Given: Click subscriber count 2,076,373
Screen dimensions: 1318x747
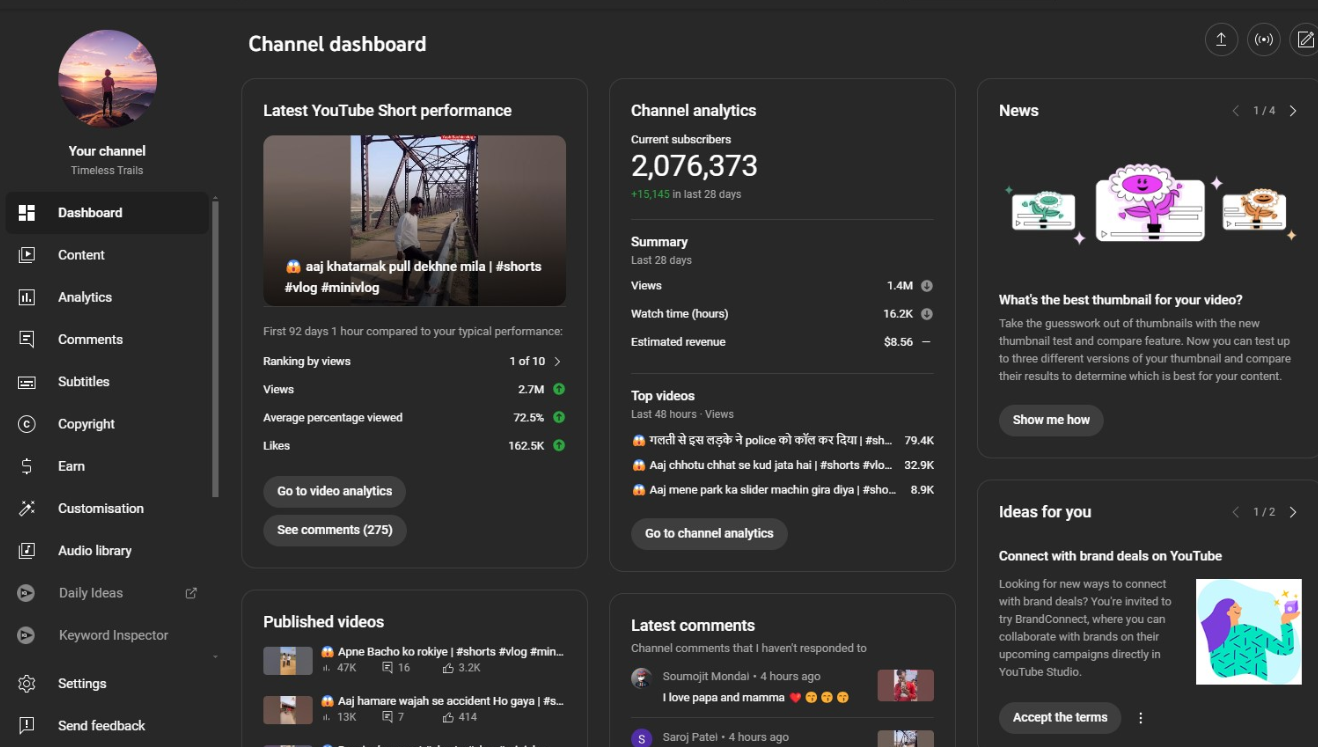Looking at the screenshot, I should 694,166.
